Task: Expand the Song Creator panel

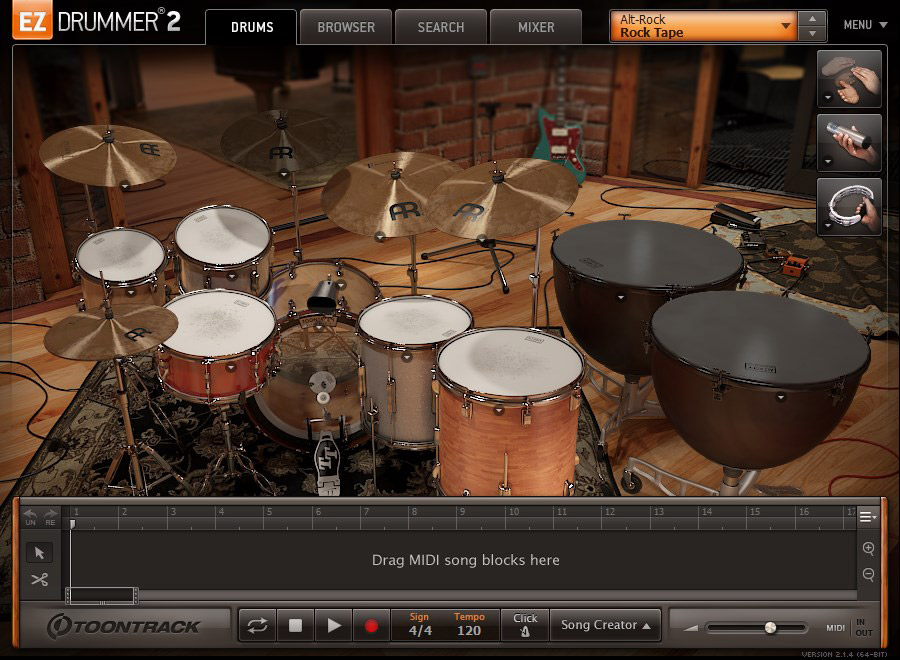Action: tap(605, 625)
